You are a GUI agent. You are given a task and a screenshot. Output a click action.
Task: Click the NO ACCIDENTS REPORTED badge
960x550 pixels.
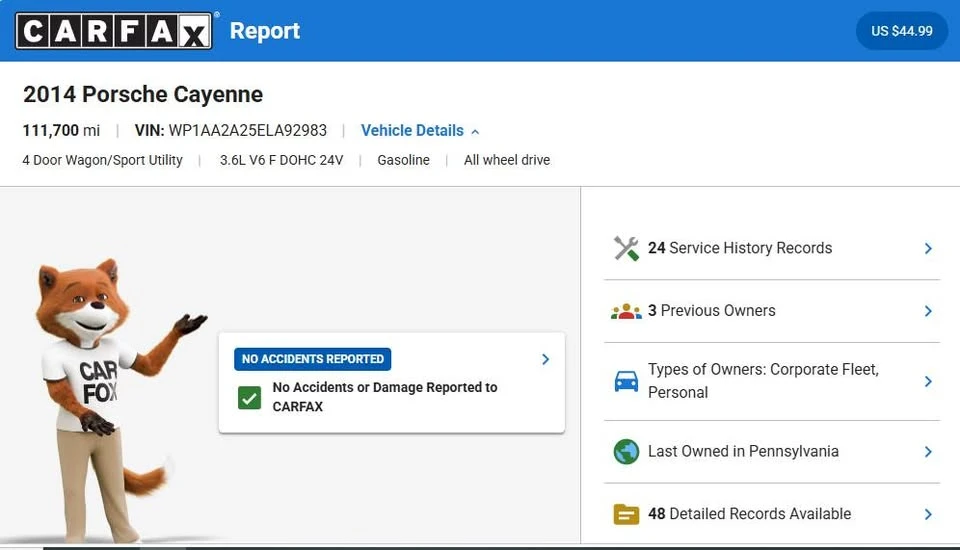coord(312,359)
